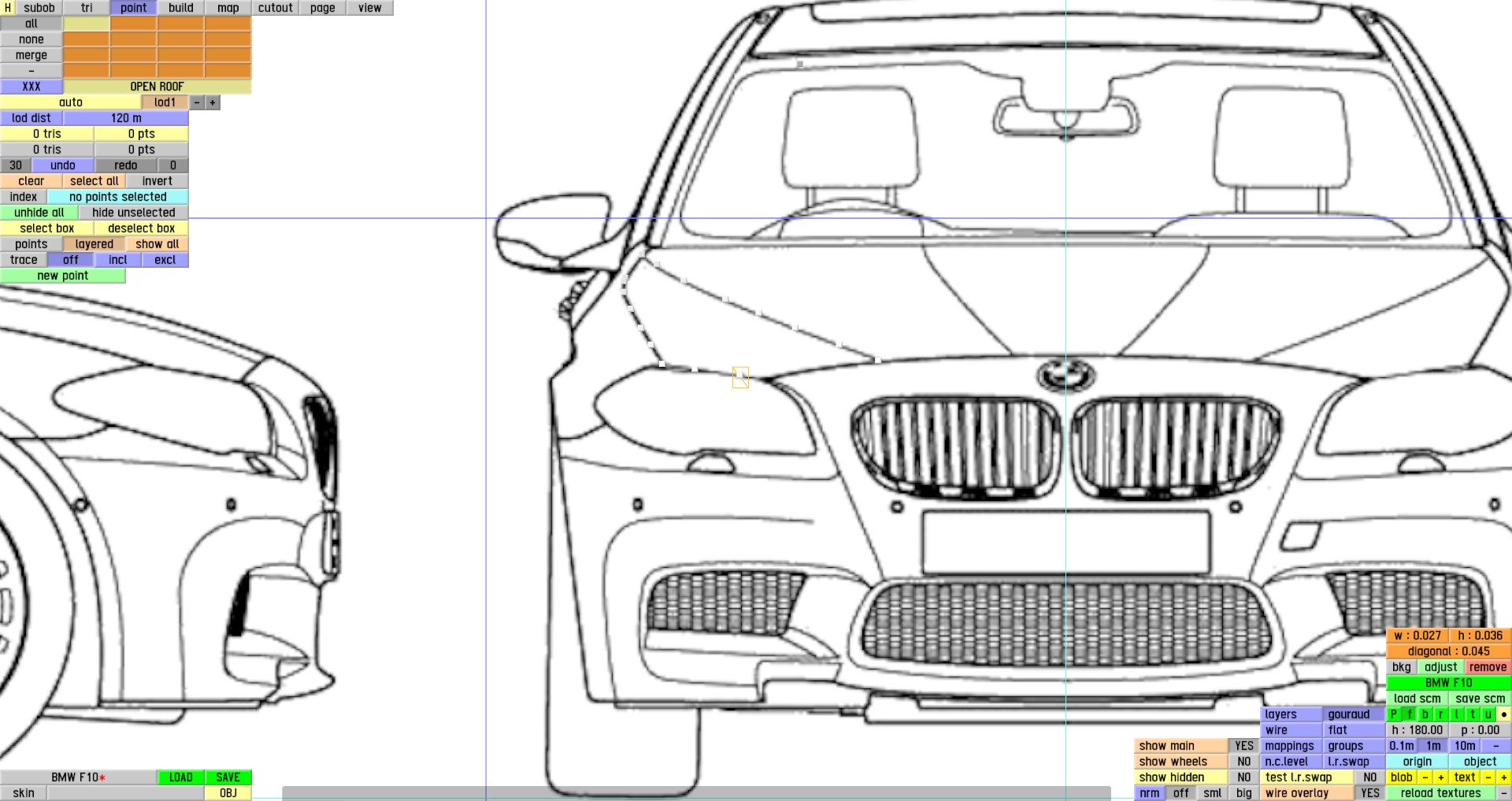1512x801 pixels.
Task: Click the 'adjust' background button
Action: point(1441,667)
